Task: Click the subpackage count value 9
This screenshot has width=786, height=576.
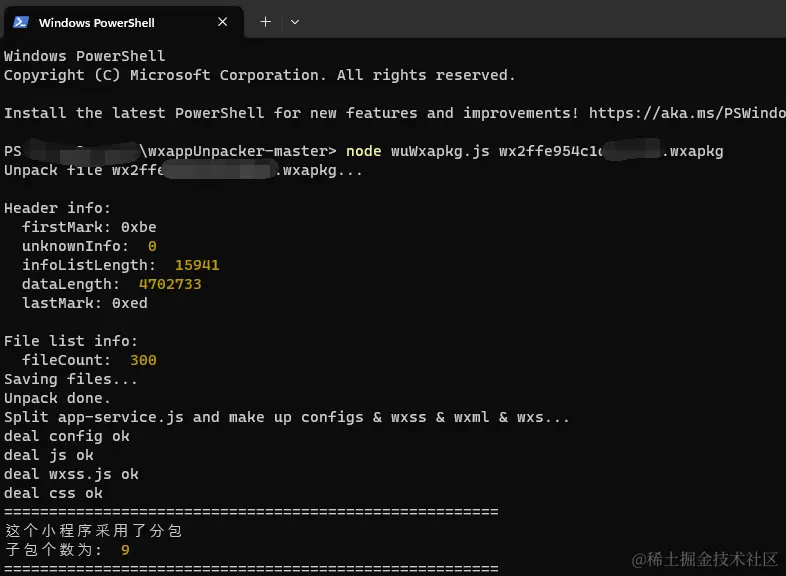Action: coord(125,550)
